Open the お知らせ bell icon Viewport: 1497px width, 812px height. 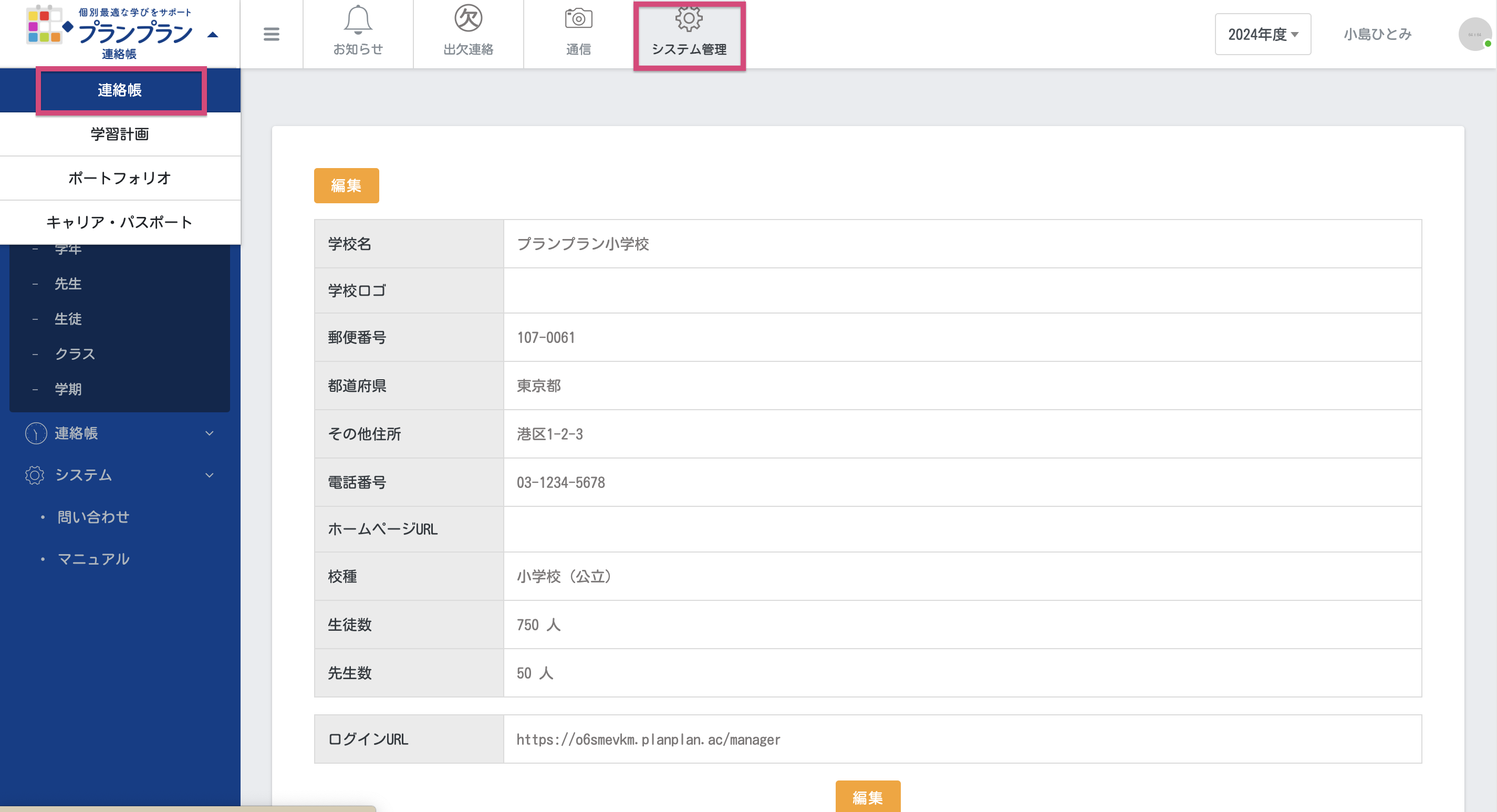(x=357, y=20)
